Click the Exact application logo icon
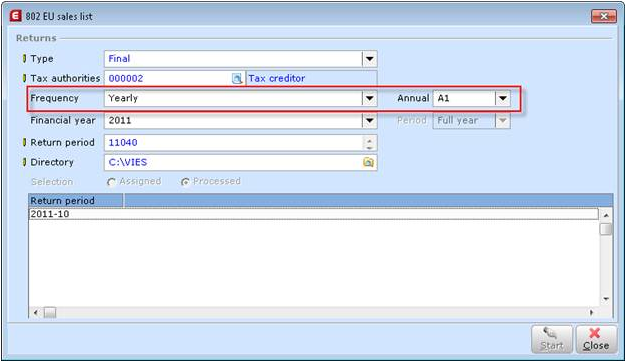The image size is (625, 362). (15, 16)
